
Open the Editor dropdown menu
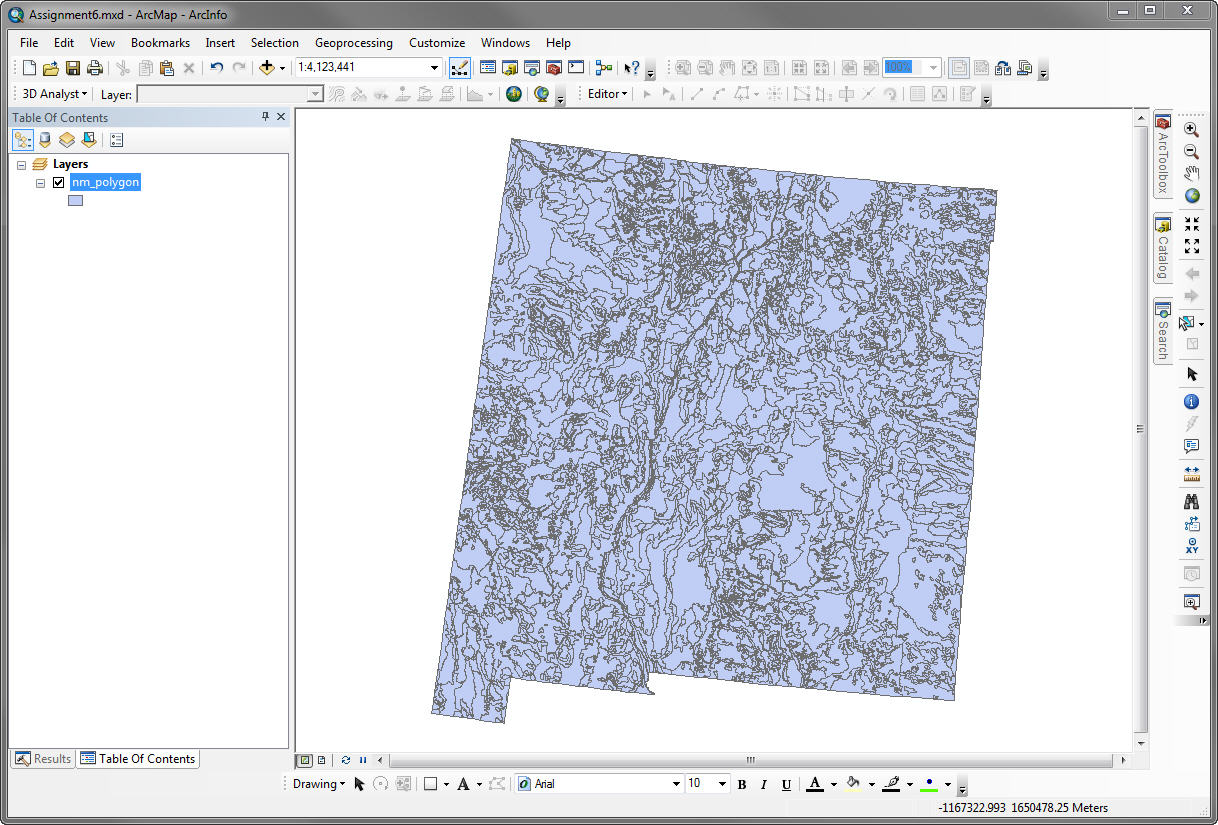[608, 94]
